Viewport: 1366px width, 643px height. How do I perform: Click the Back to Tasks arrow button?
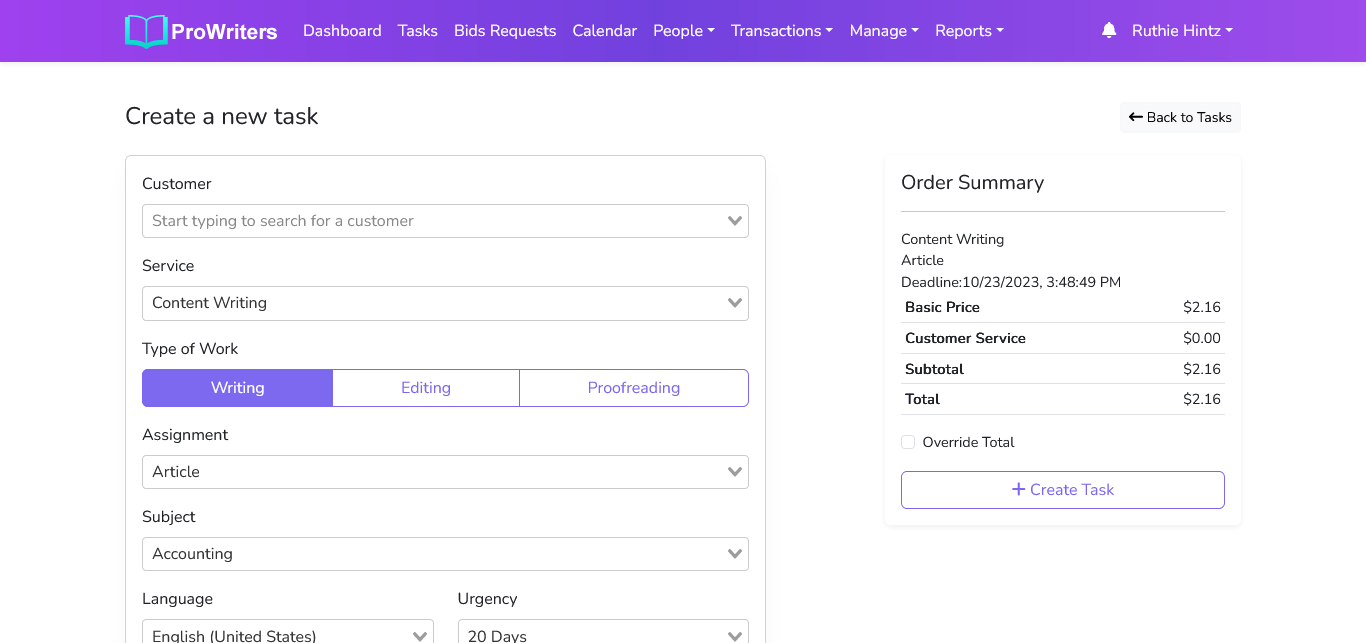click(x=1180, y=117)
